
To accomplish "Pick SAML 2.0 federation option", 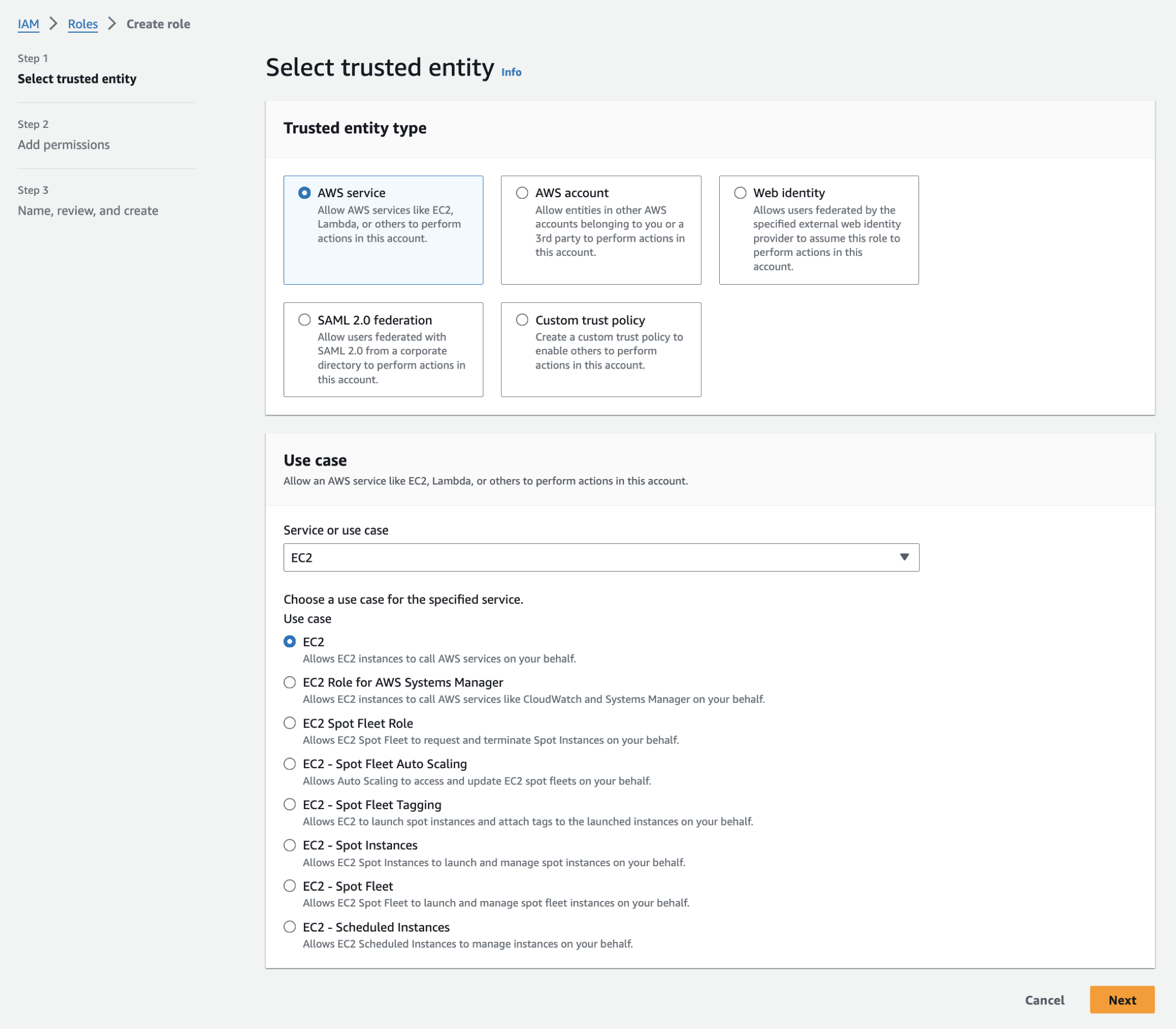I will coord(304,320).
